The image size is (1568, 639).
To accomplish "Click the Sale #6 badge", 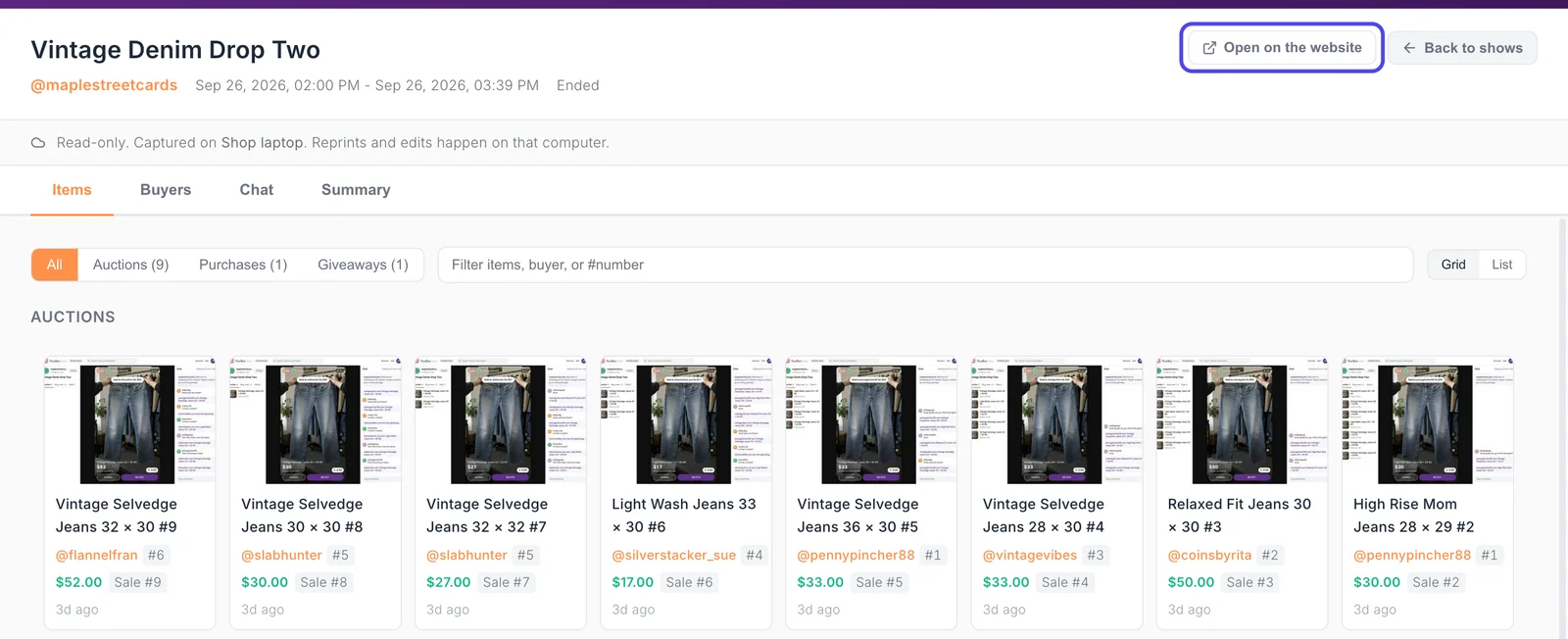I will (689, 582).
